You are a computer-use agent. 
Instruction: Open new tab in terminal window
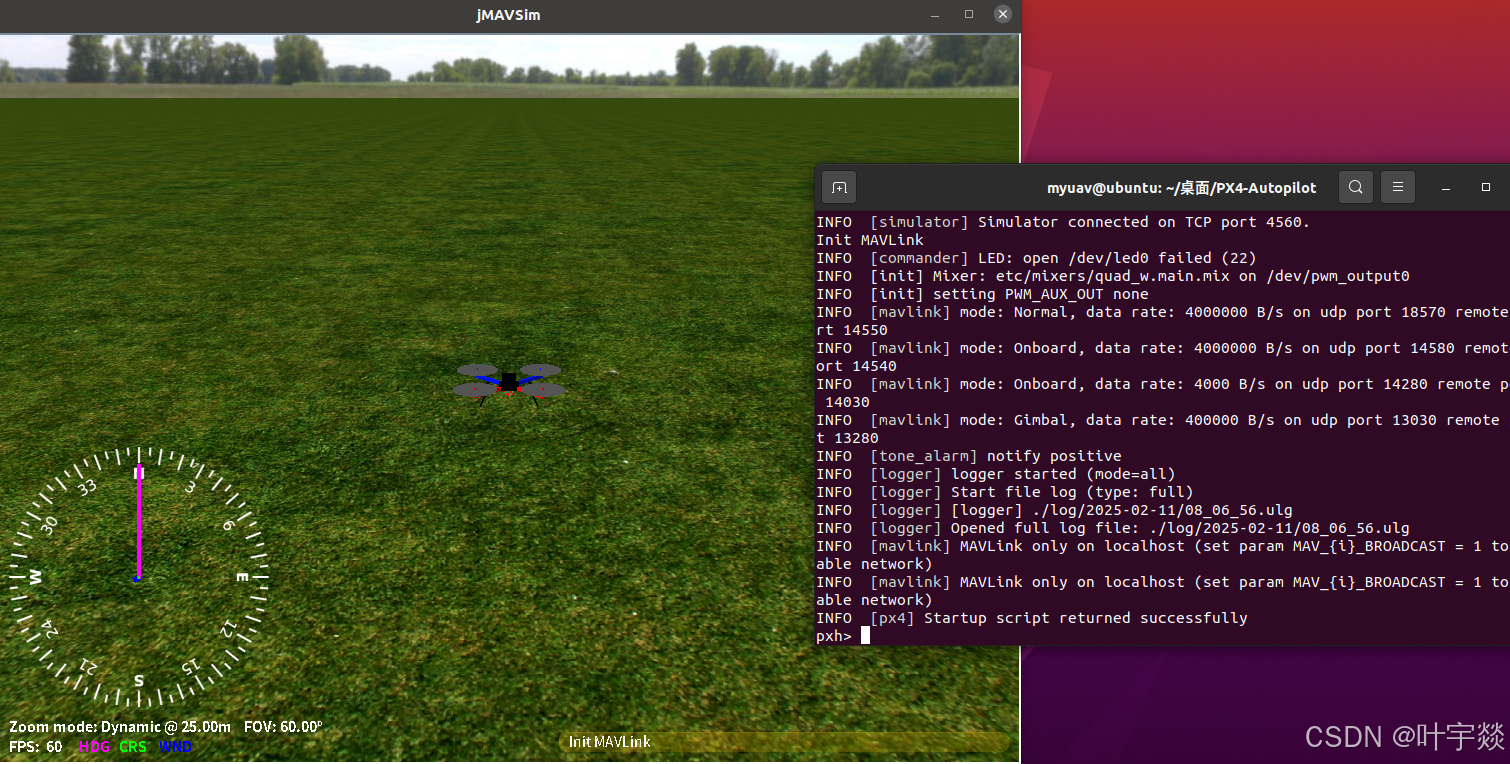[x=839, y=187]
